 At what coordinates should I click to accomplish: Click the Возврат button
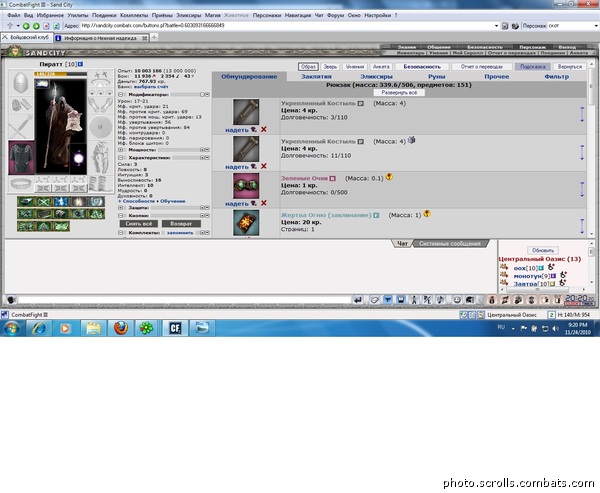click(x=181, y=224)
